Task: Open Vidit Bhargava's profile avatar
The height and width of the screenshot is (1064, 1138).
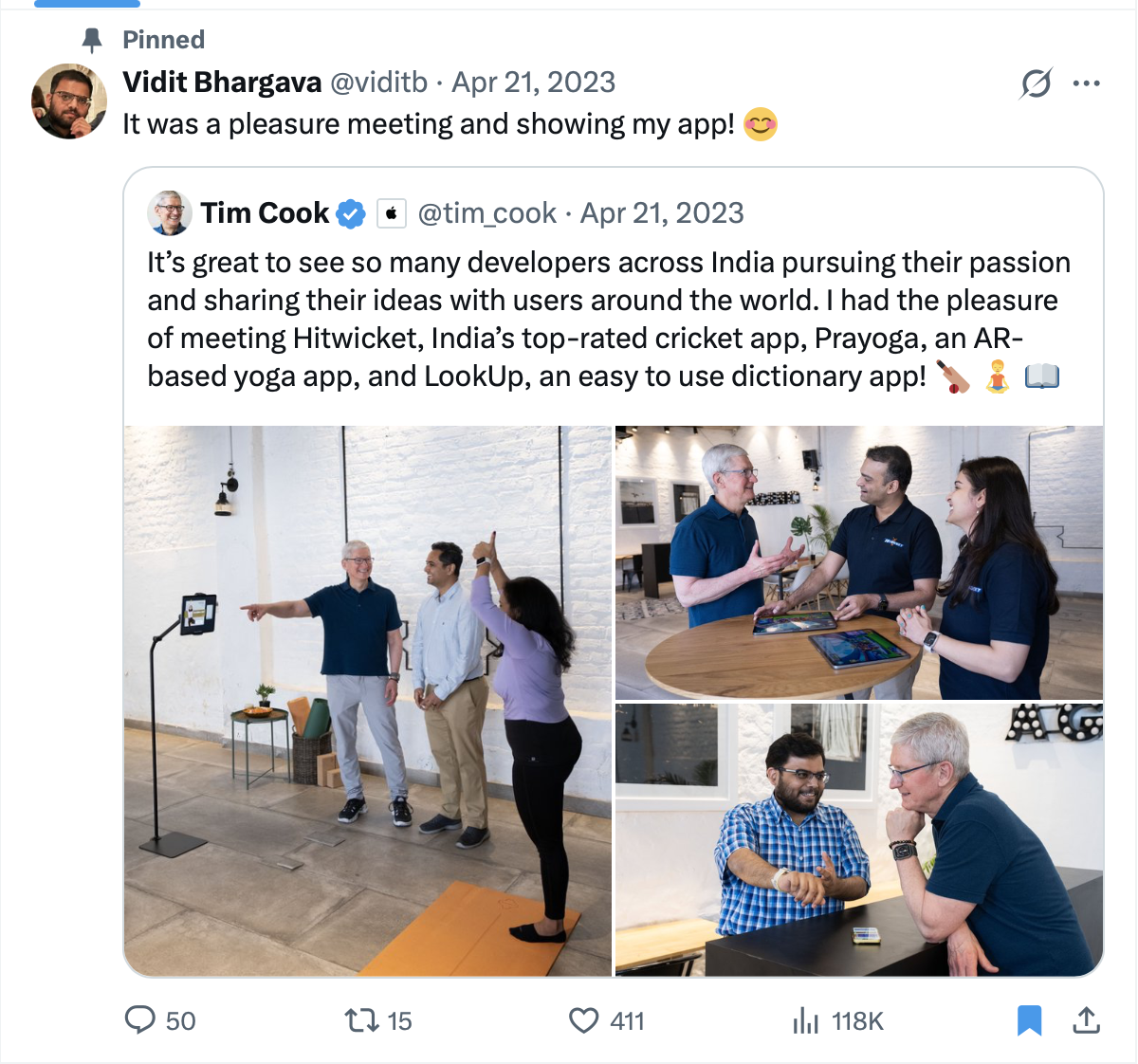Action: tap(69, 101)
